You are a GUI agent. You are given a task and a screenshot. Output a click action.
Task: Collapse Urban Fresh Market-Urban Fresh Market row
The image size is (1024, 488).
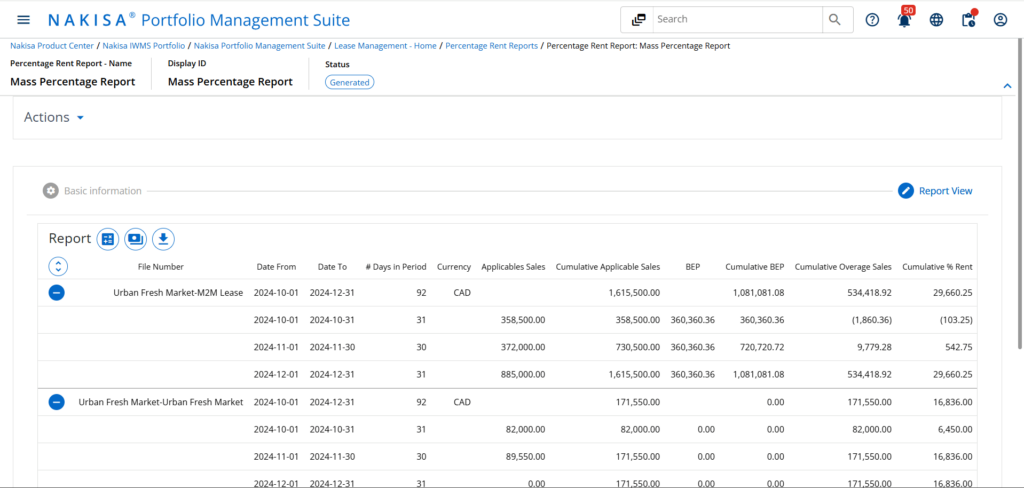pyautogui.click(x=57, y=402)
